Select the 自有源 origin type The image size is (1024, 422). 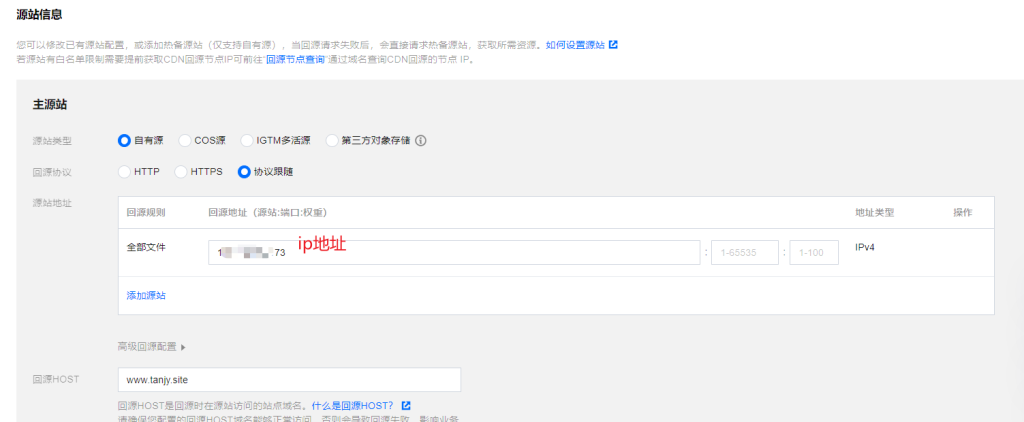point(125,141)
